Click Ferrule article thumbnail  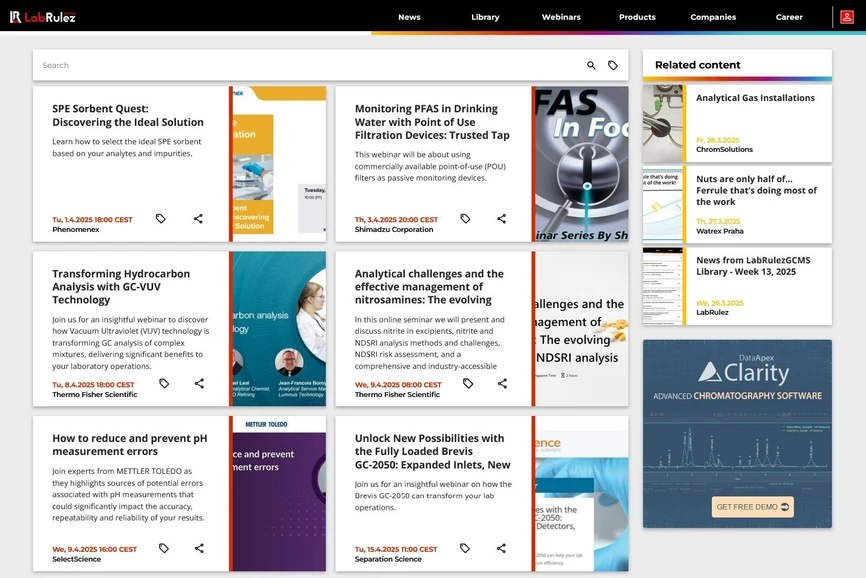pos(663,205)
